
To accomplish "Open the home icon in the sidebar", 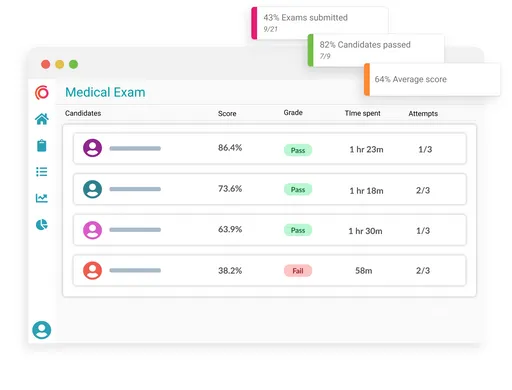I will click(x=42, y=119).
